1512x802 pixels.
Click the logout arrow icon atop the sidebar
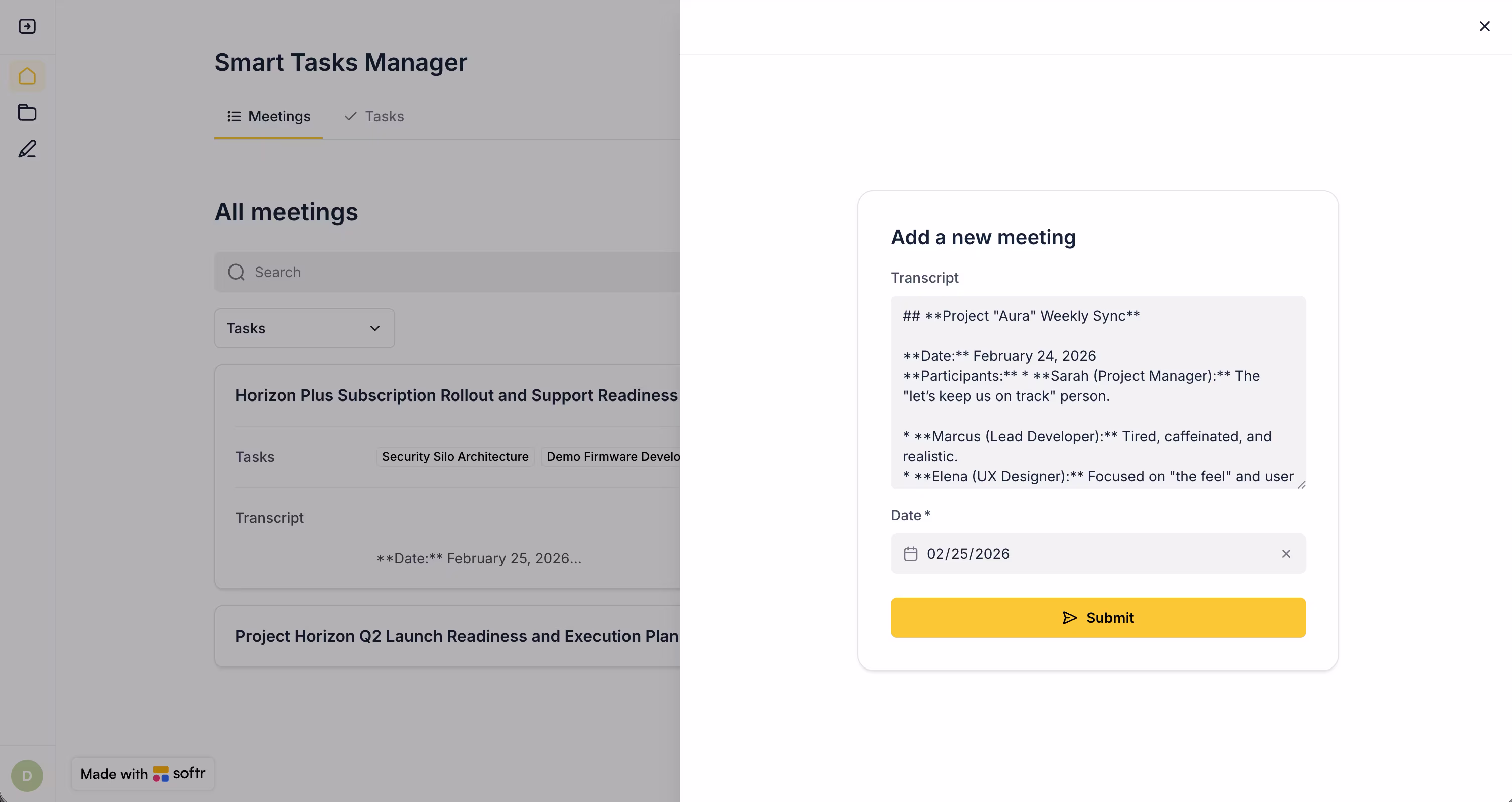27,26
